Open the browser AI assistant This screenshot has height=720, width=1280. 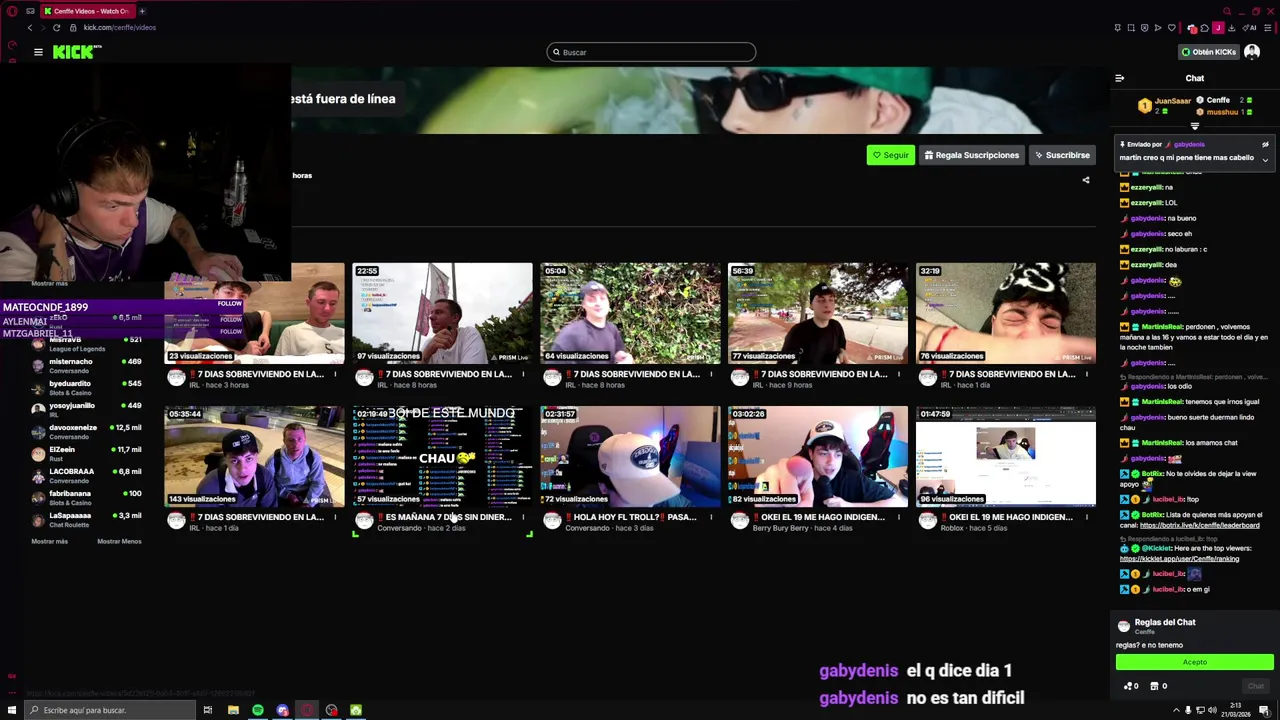(x=1251, y=27)
